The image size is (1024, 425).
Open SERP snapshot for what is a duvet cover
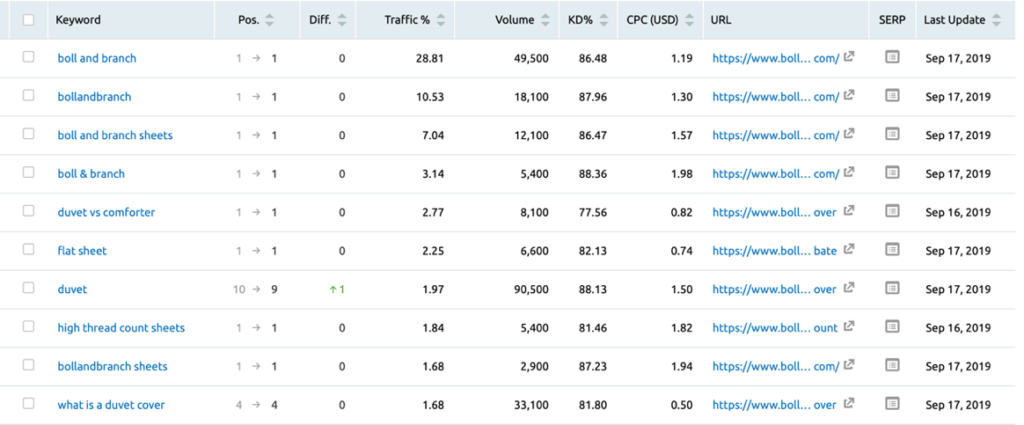[x=892, y=404]
